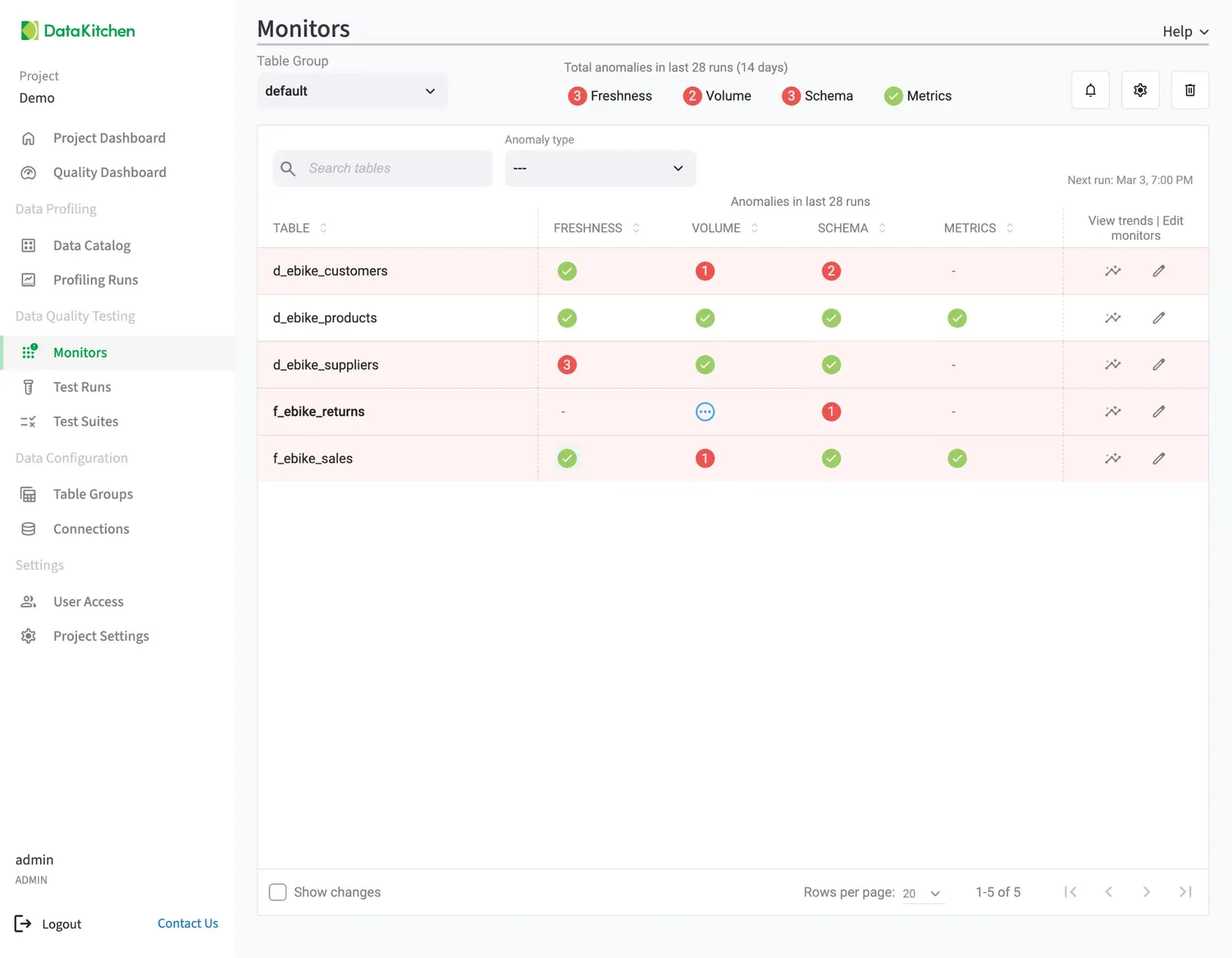View trends for d_ebike_suppliers

[x=1112, y=364]
